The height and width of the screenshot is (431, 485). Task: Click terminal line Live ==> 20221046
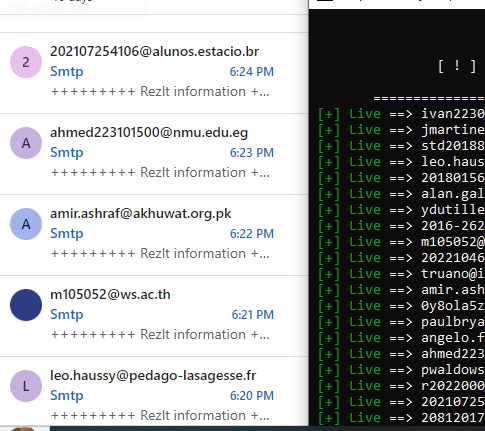pos(401,258)
